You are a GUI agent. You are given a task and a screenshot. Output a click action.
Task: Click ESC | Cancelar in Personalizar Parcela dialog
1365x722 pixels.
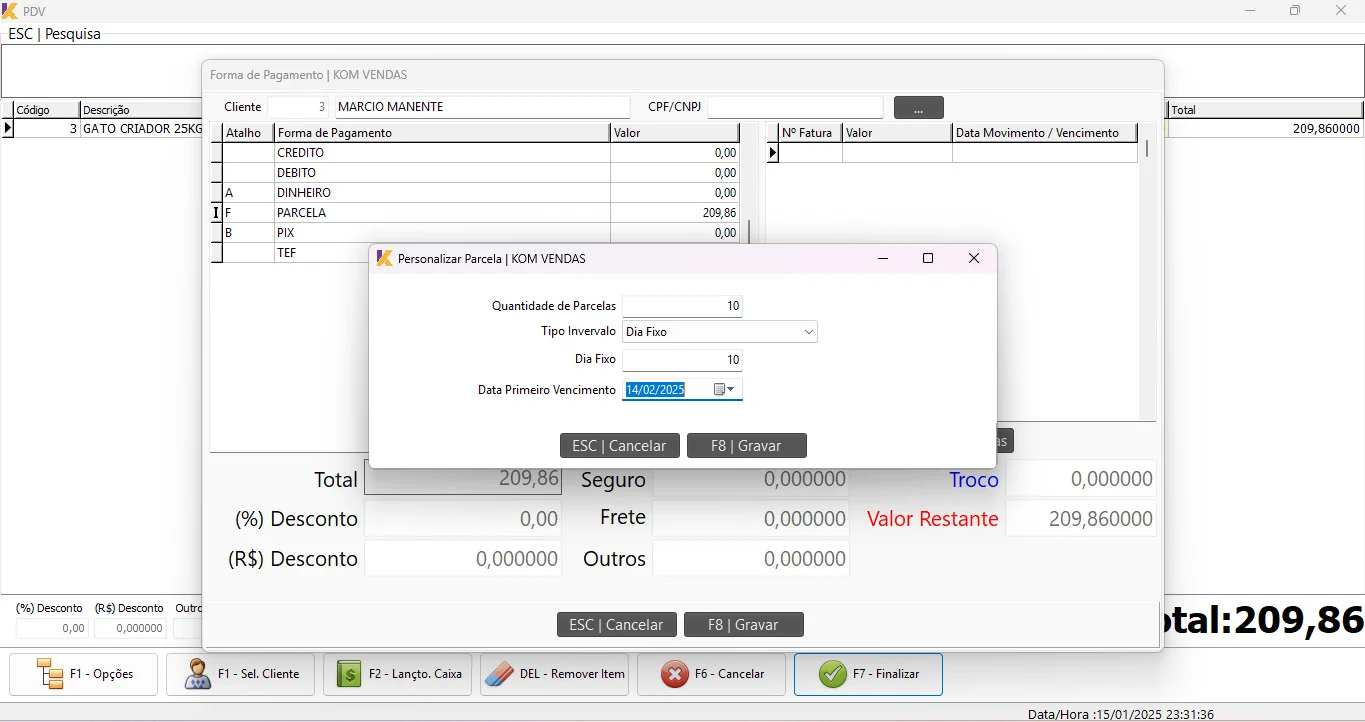619,446
